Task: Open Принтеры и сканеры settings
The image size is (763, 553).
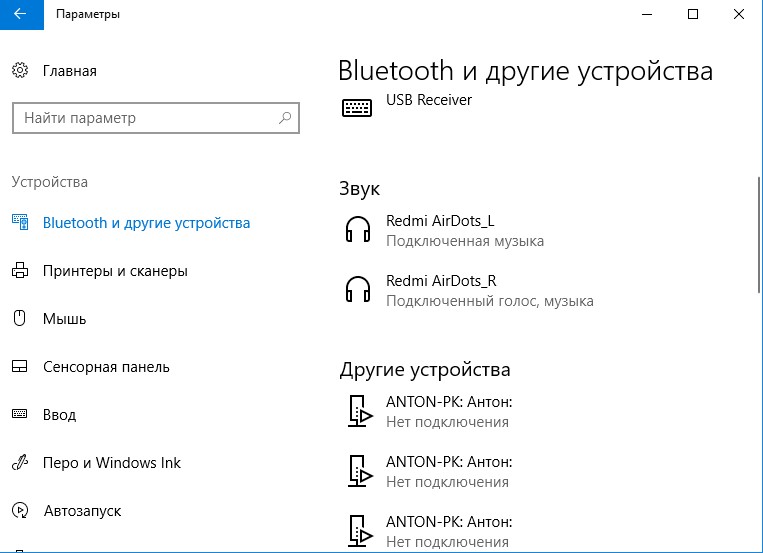Action: [115, 271]
